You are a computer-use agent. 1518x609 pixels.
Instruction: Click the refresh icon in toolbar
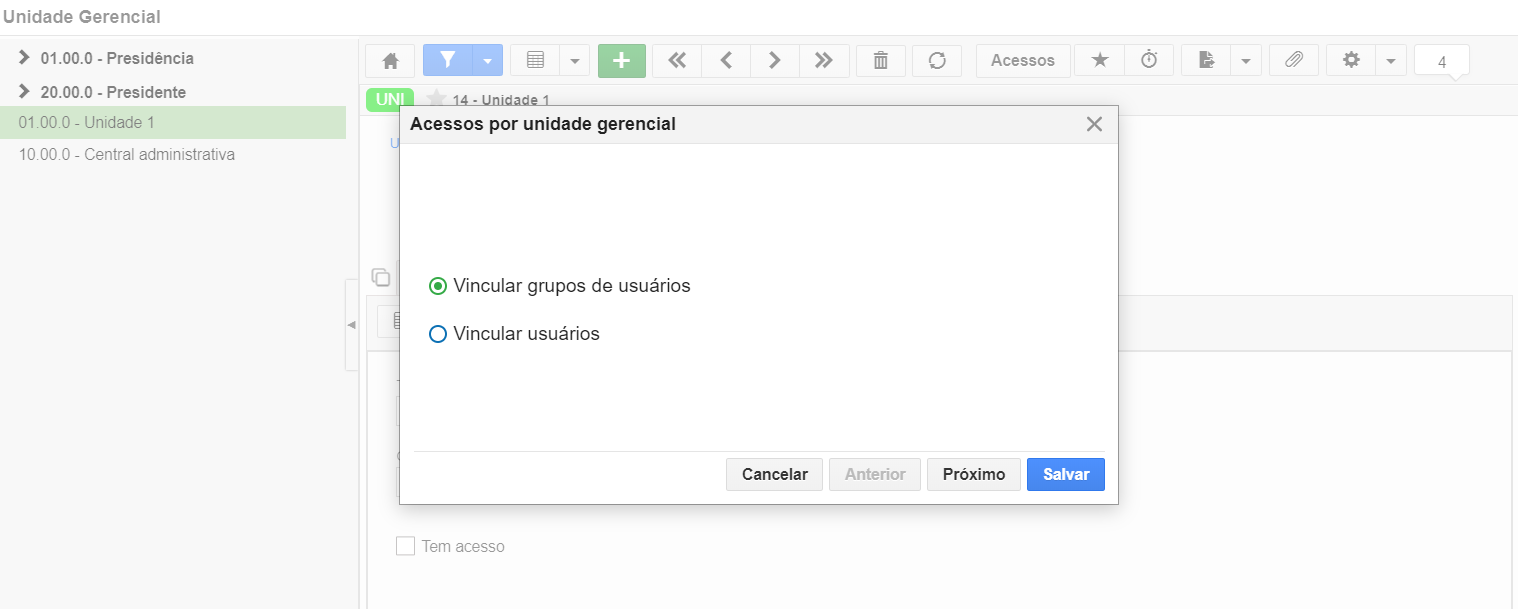(937, 61)
